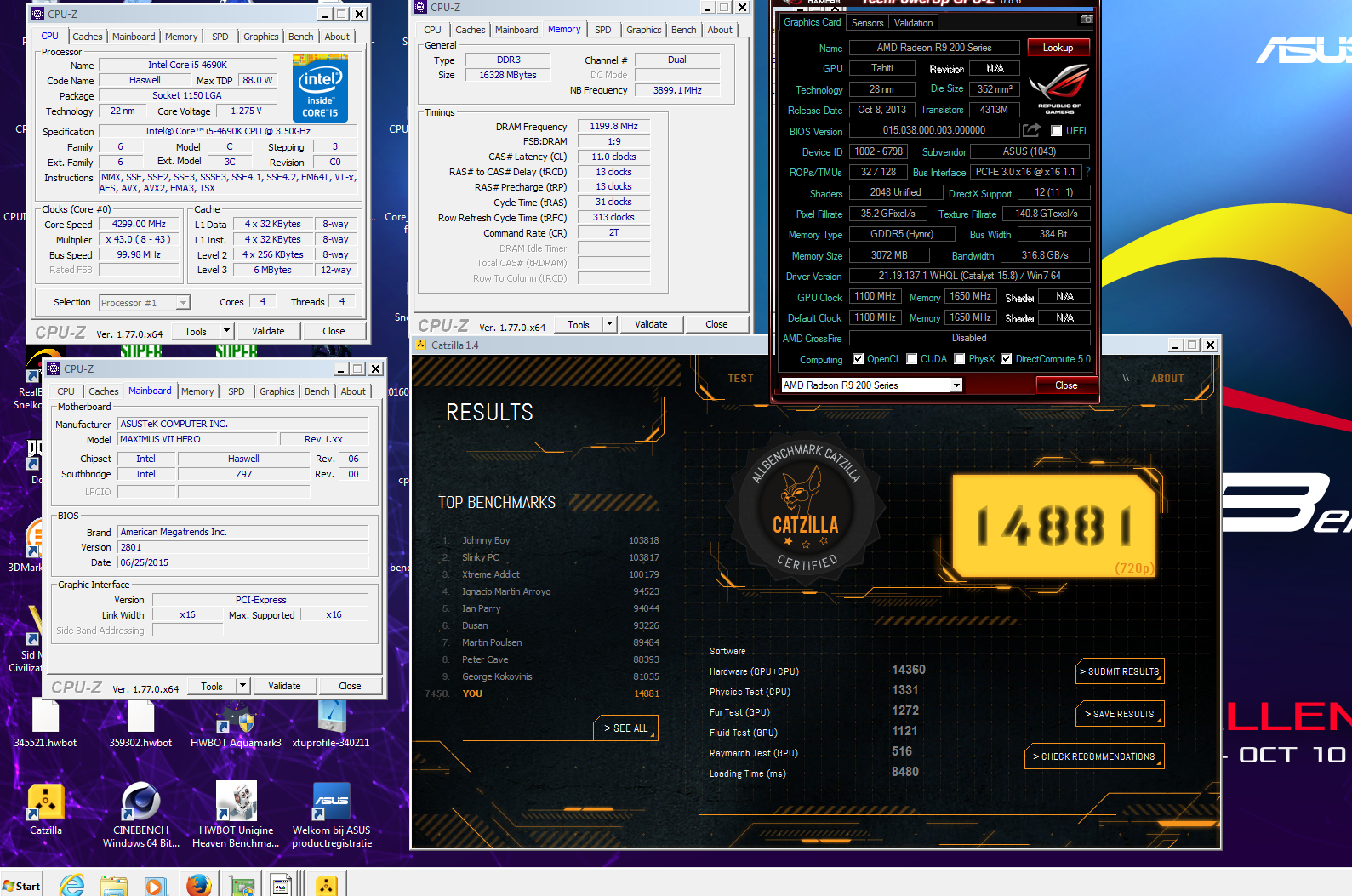Open 345521.hwbot file on desktop

coord(45,722)
